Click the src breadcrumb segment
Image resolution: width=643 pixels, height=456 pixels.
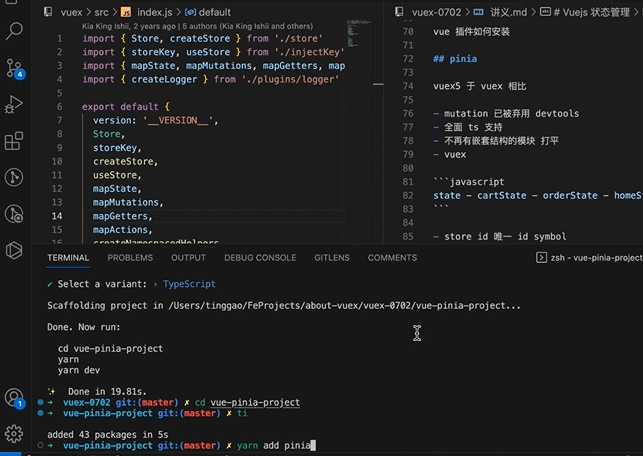coord(101,12)
